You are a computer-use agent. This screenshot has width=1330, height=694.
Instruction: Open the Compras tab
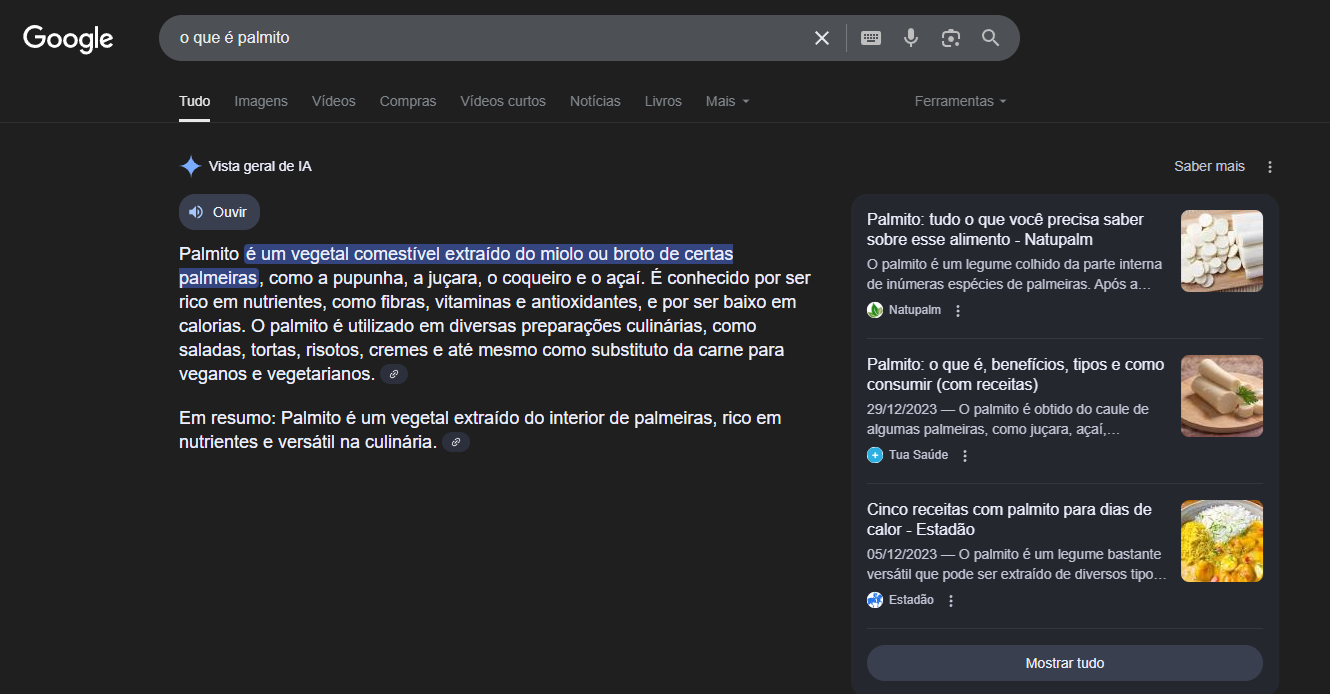(x=408, y=101)
